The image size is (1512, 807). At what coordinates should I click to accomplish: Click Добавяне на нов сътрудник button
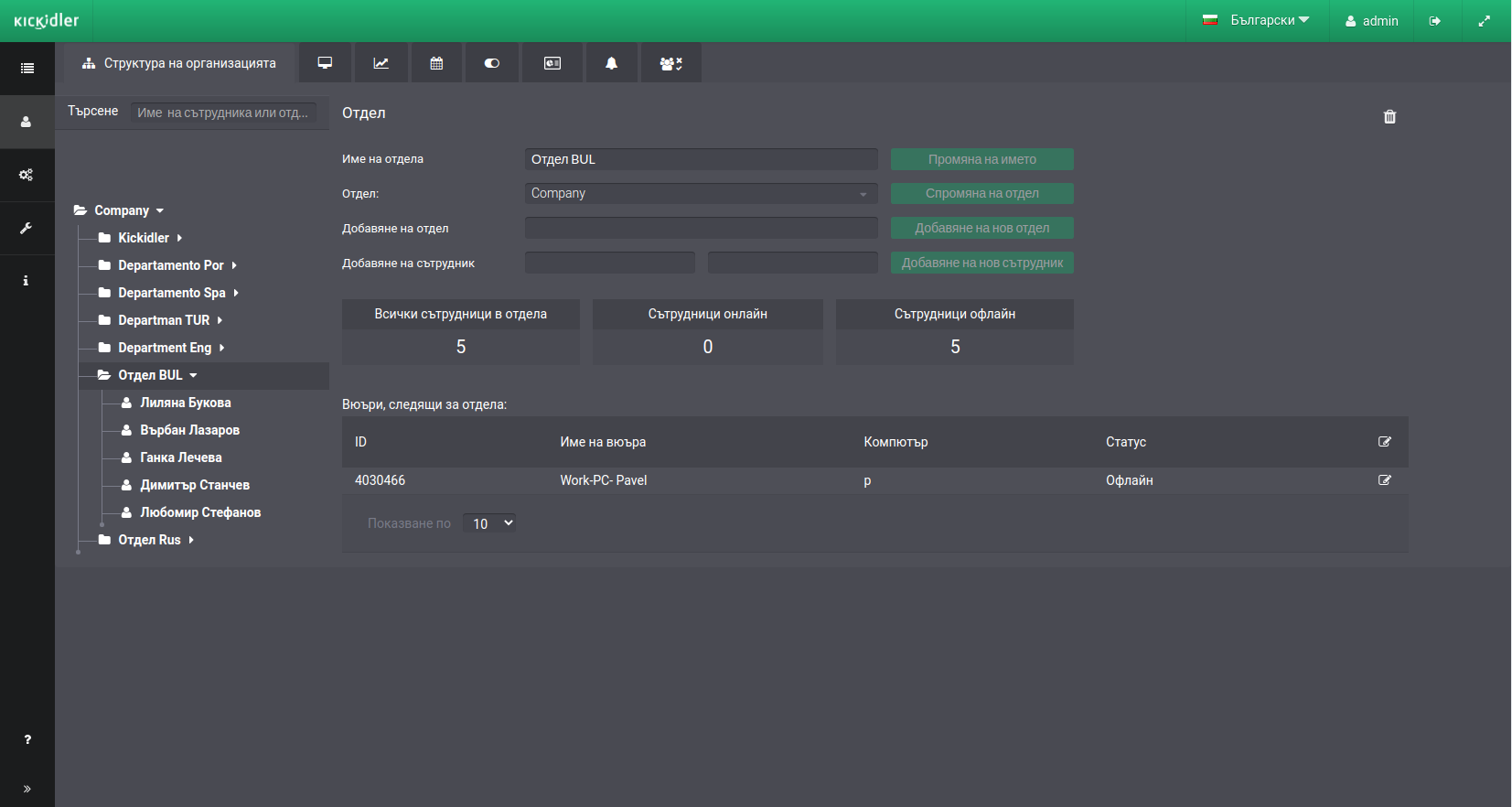tap(981, 263)
